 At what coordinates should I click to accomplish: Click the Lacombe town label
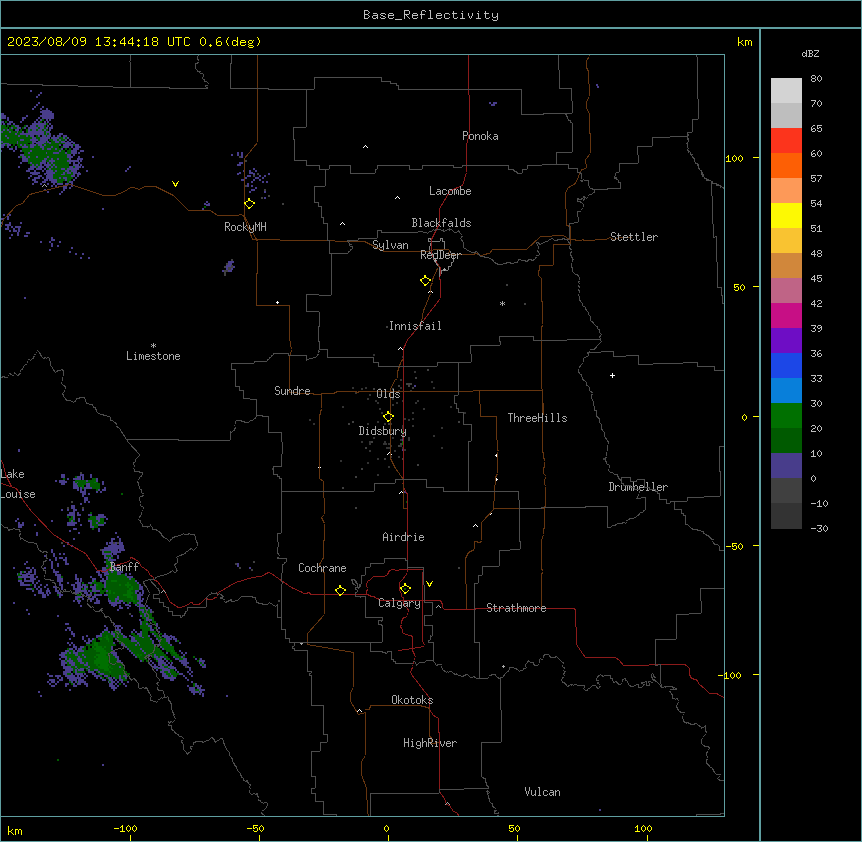450,191
